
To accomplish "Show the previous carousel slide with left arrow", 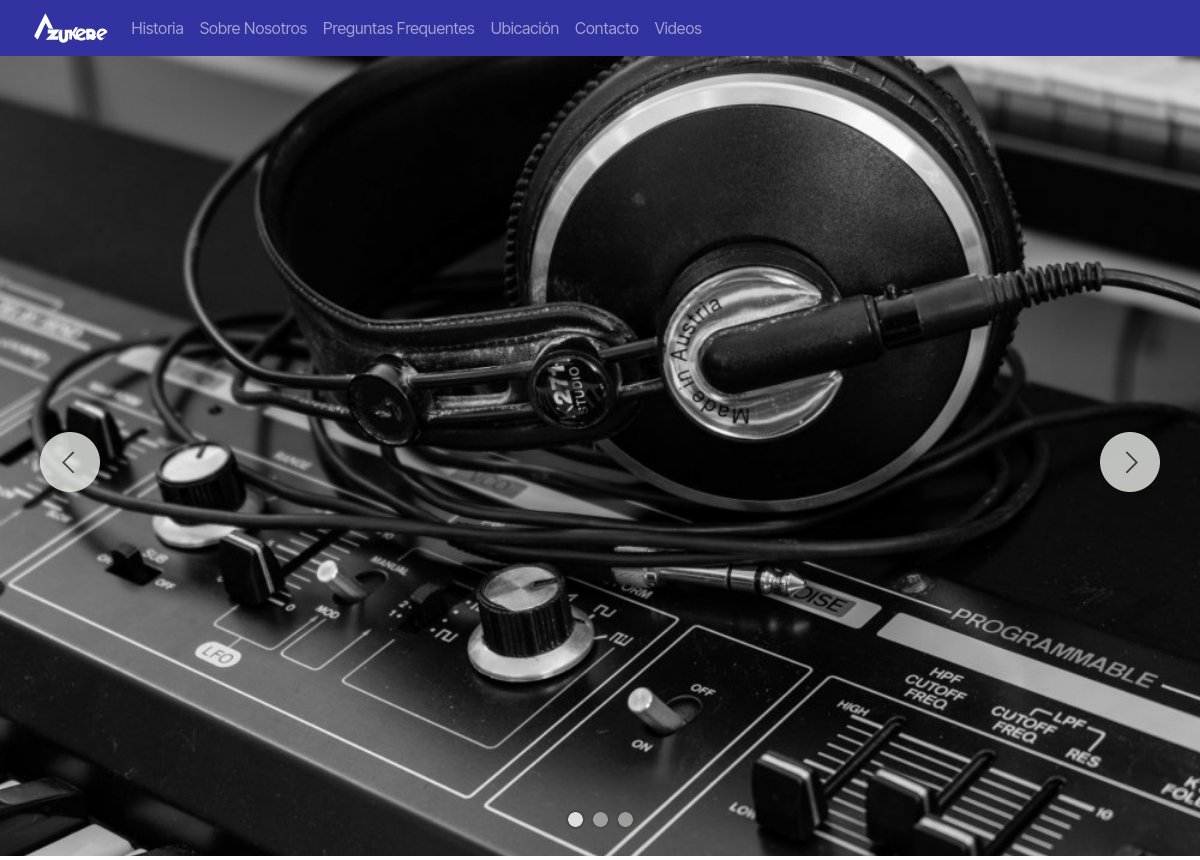I will coord(70,462).
